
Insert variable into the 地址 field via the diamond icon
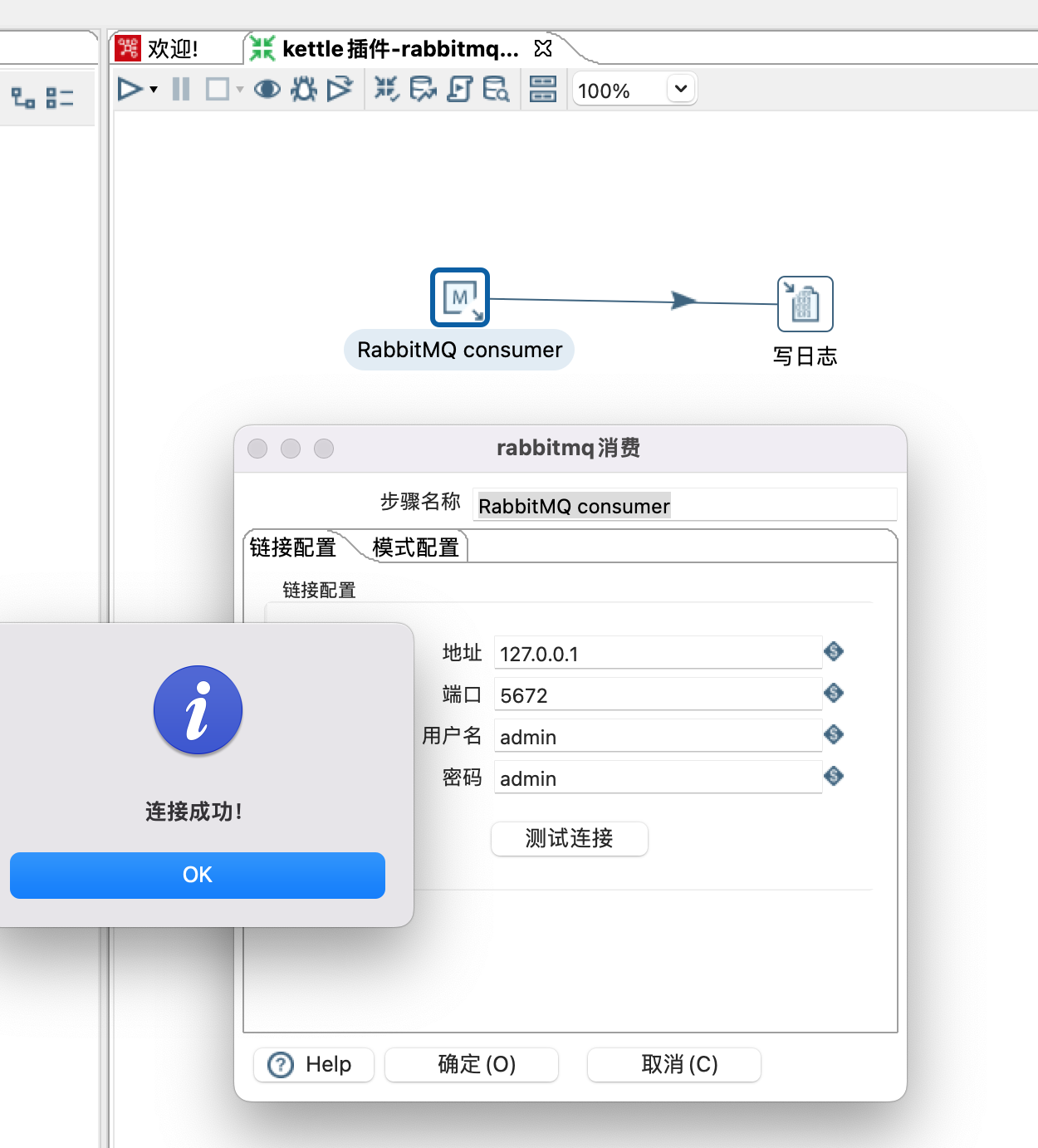tap(834, 651)
